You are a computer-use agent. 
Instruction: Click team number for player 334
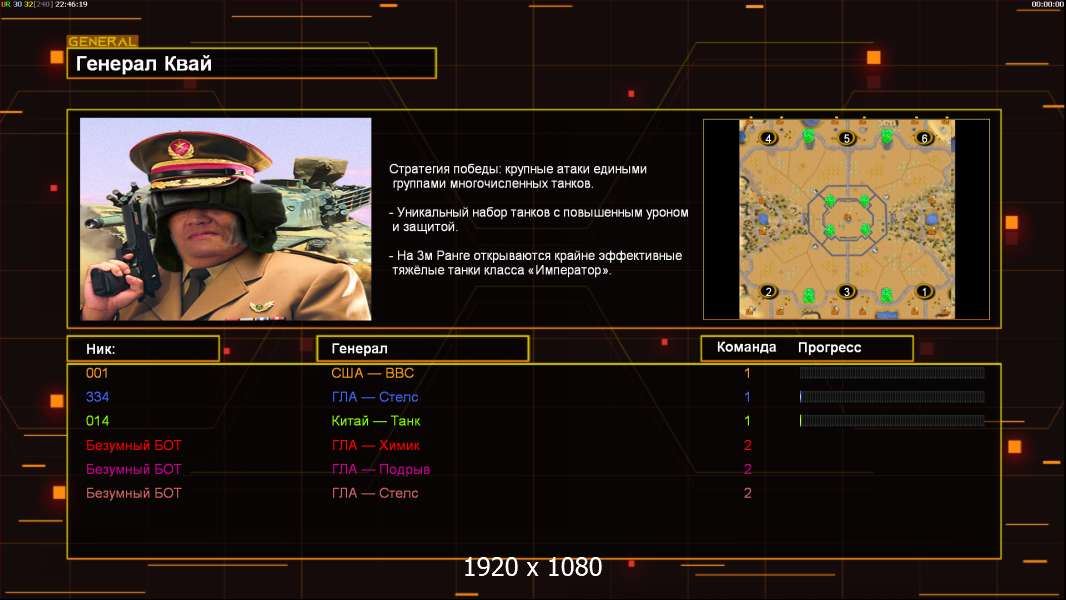747,397
